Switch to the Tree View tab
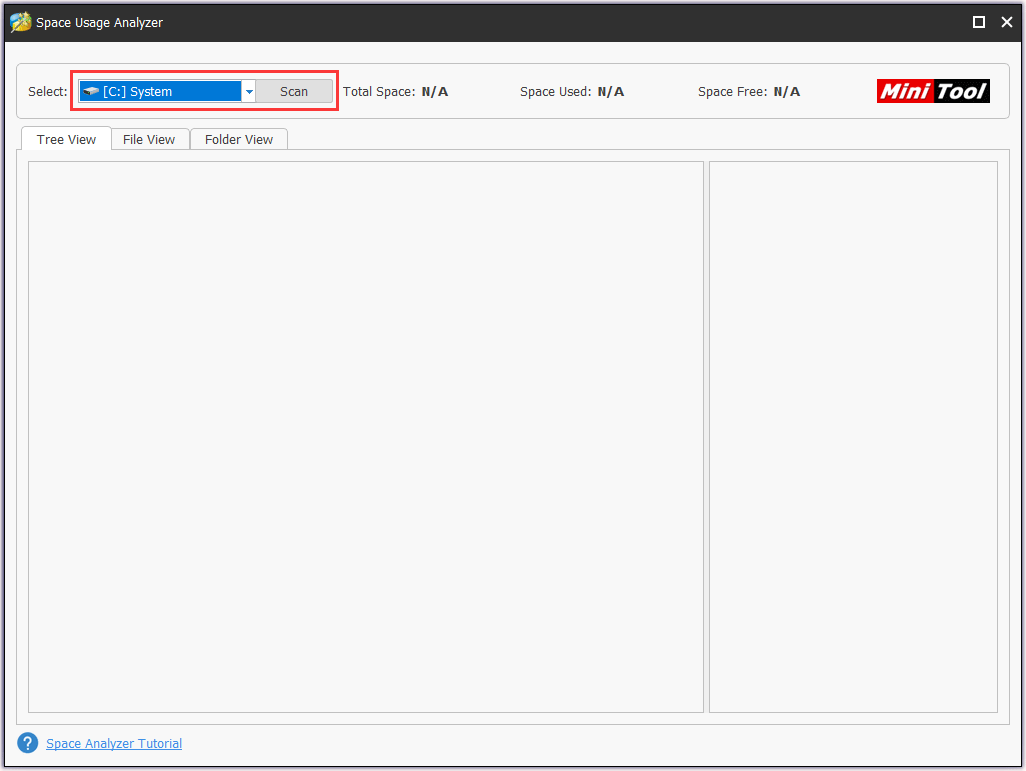The width and height of the screenshot is (1026, 771). pyautogui.click(x=66, y=139)
